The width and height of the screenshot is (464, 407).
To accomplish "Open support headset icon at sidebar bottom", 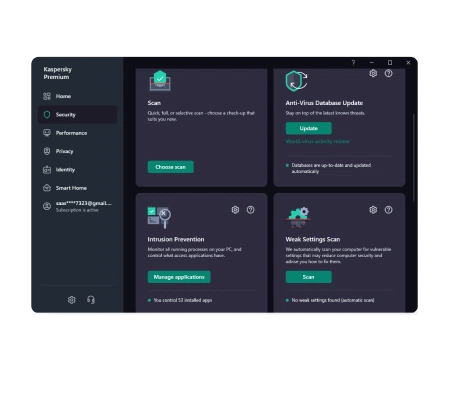I will click(91, 300).
